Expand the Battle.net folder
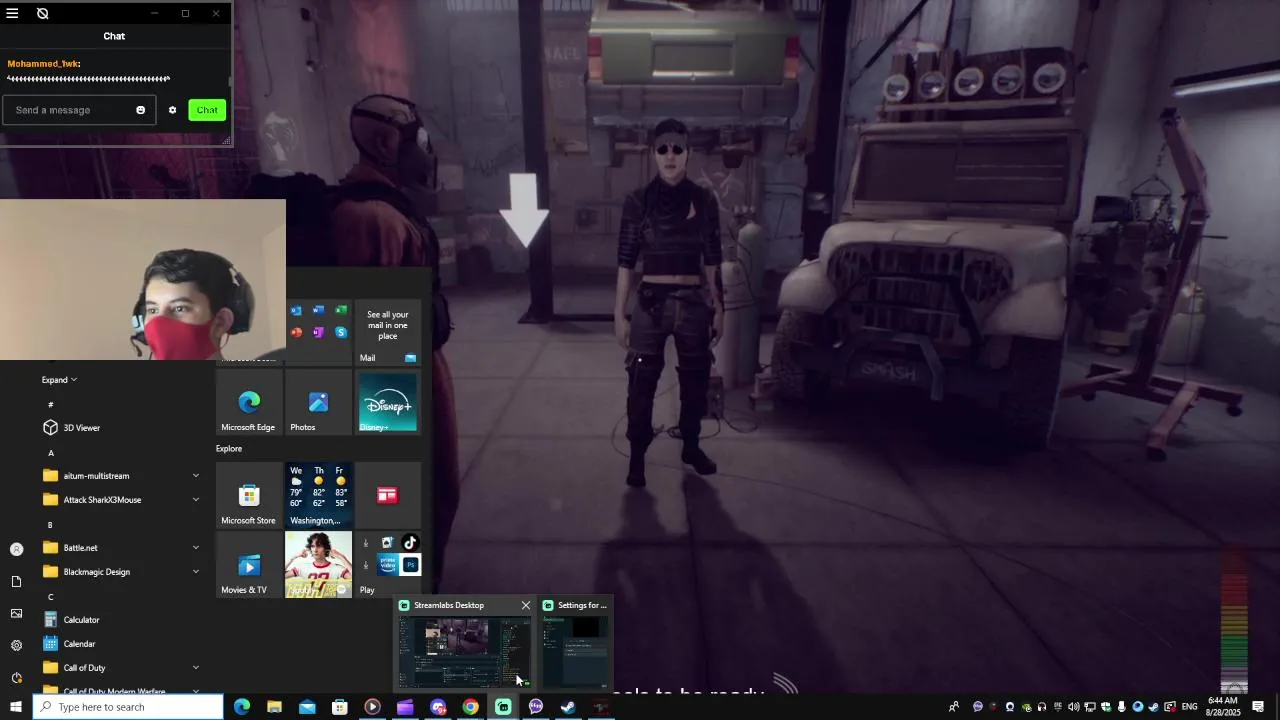 coord(120,548)
